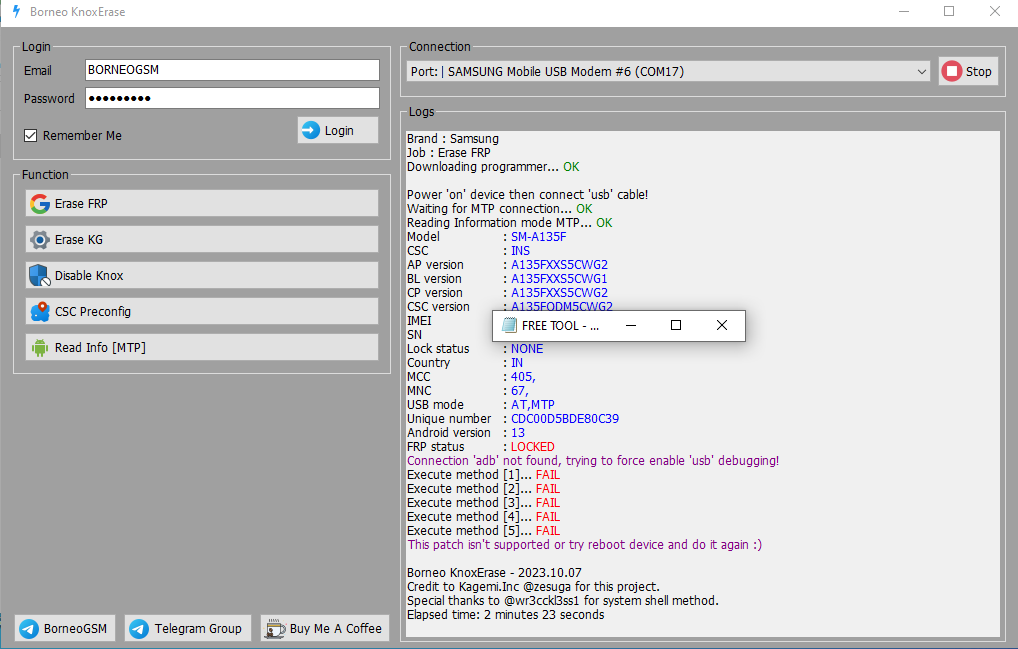Screen dimensions: 1018x649
Task: Focus the Password input field
Action: tap(232, 98)
